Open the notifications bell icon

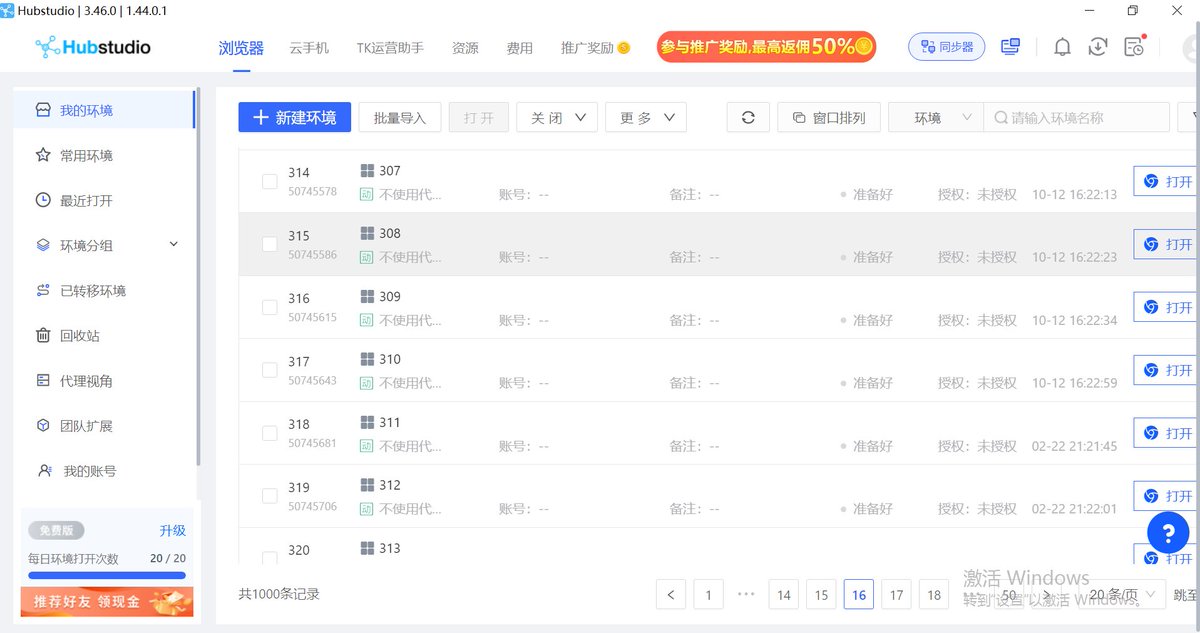(1062, 47)
